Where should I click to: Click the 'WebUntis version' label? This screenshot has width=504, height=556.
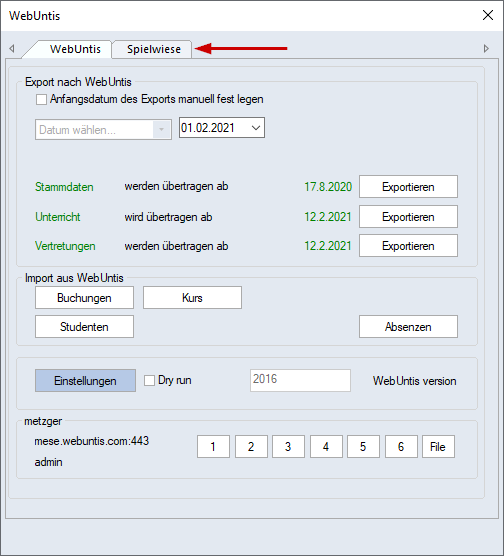pyautogui.click(x=415, y=381)
